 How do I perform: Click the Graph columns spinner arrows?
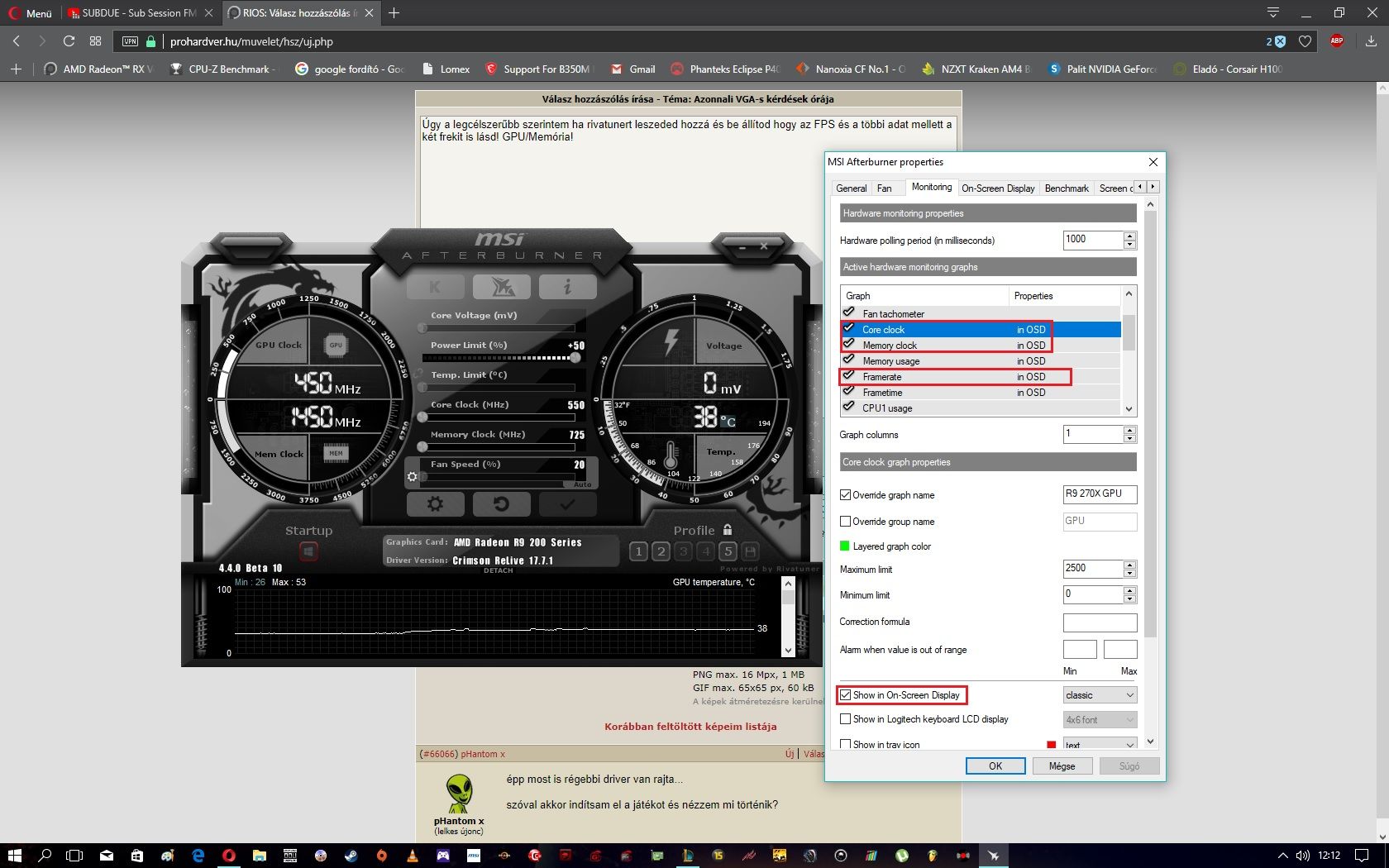[x=1130, y=434]
